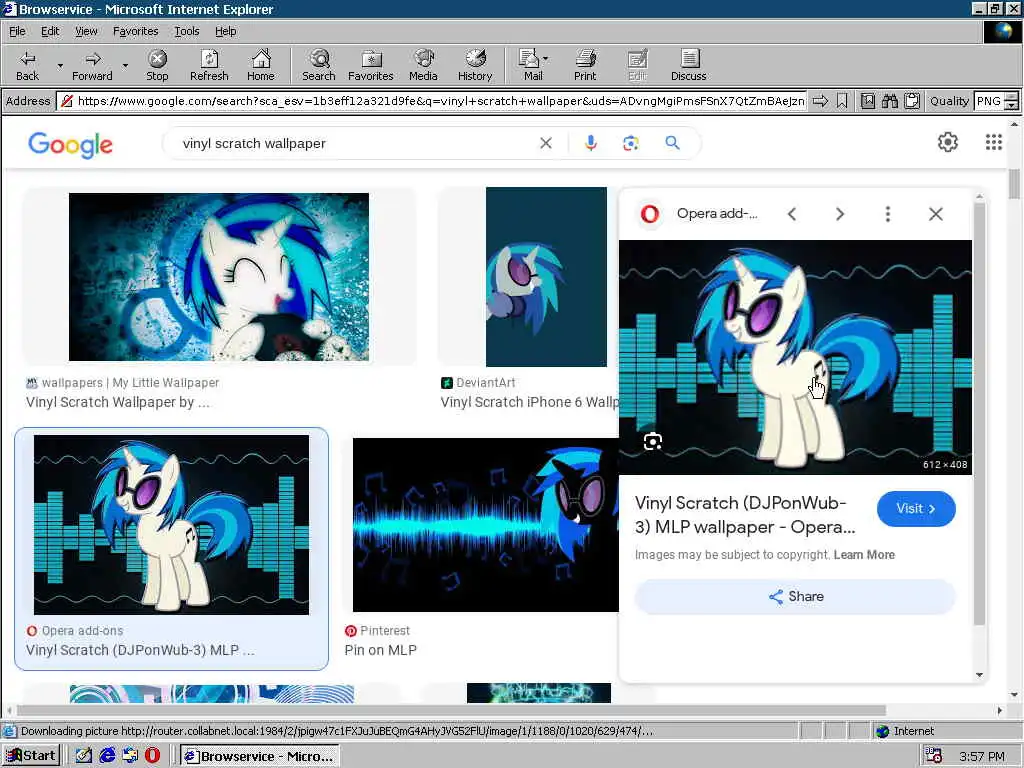Open the Search toolbar pane
Screen dimensions: 1024x768
click(x=319, y=65)
